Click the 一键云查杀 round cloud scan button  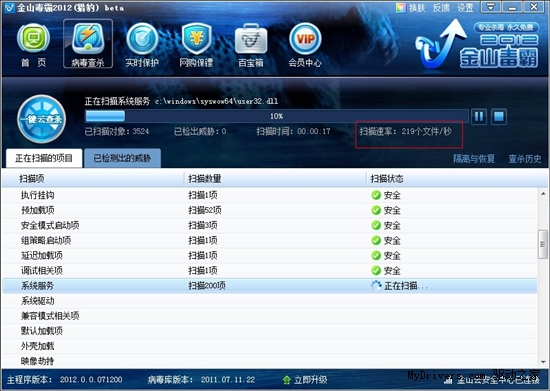click(41, 119)
